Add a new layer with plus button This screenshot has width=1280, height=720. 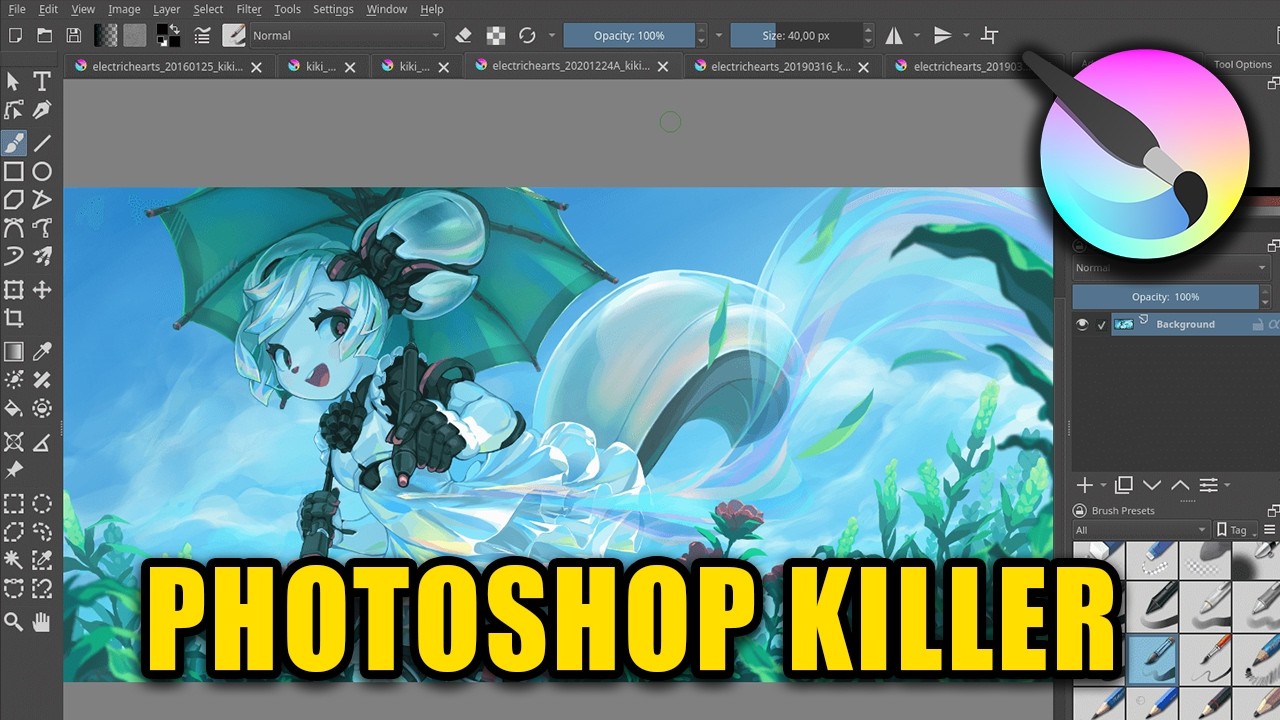point(1084,485)
